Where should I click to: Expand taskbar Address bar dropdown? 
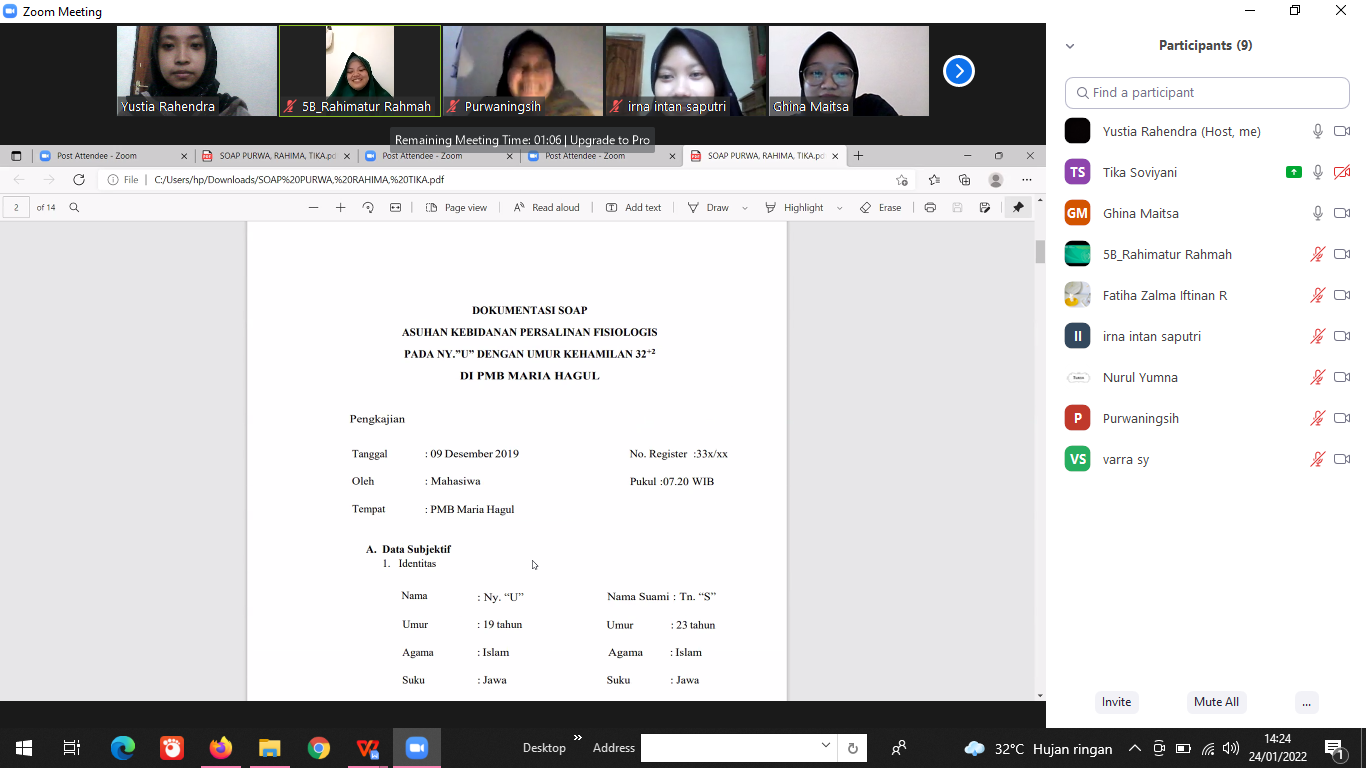tap(826, 745)
